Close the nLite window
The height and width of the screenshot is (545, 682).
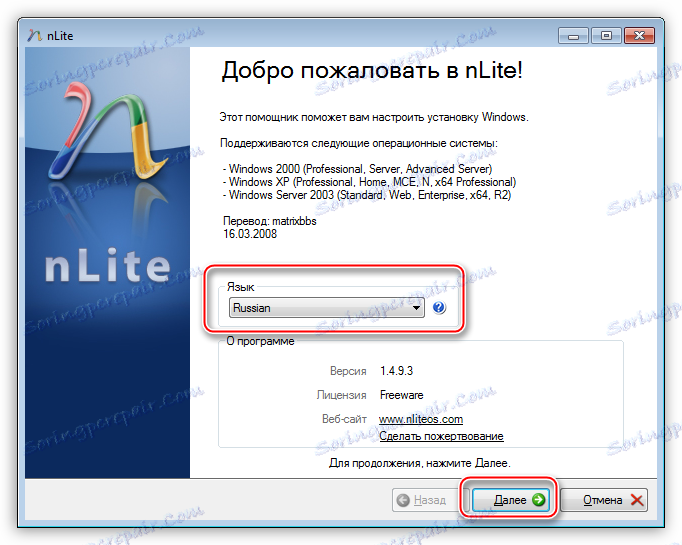tap(639, 36)
